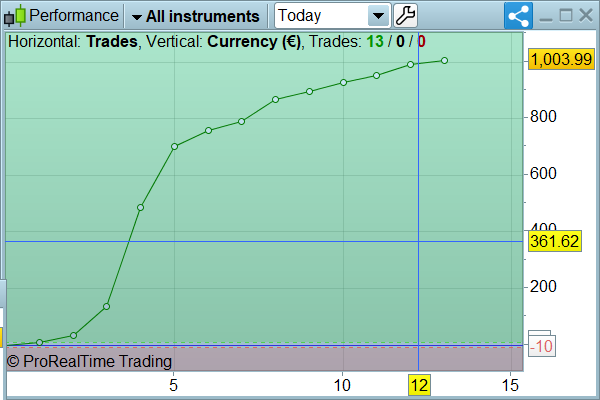Viewport: 600px width, 400px height.
Task: Minimize the Performance window
Action: (546, 19)
